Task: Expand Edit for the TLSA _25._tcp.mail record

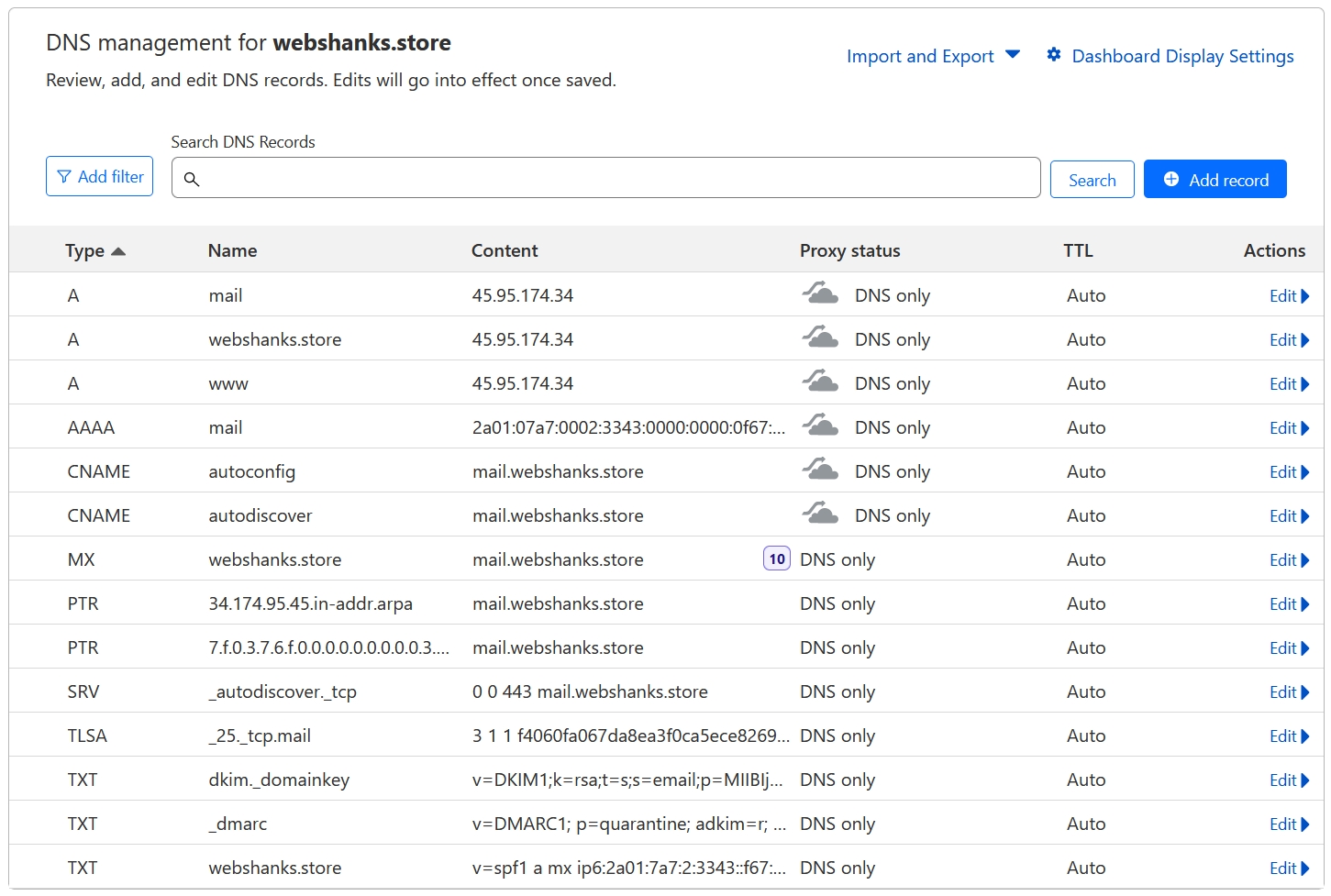Action: click(x=1288, y=736)
